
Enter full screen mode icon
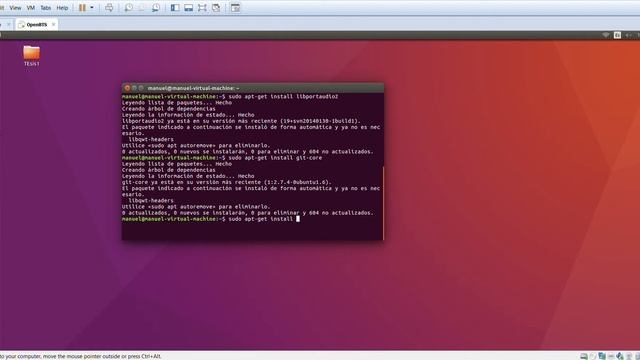(x=202, y=8)
